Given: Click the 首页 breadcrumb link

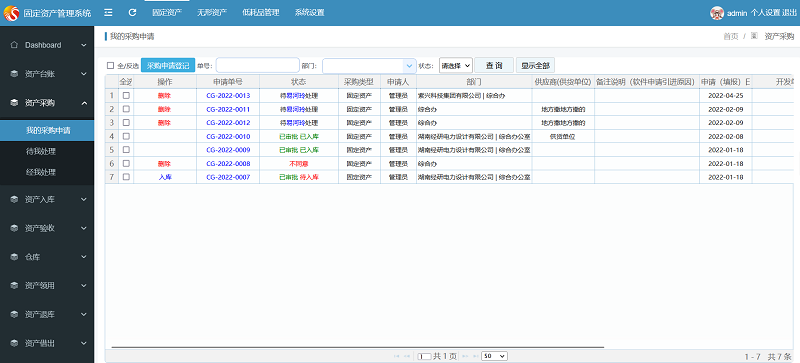Looking at the screenshot, I should (731, 36).
